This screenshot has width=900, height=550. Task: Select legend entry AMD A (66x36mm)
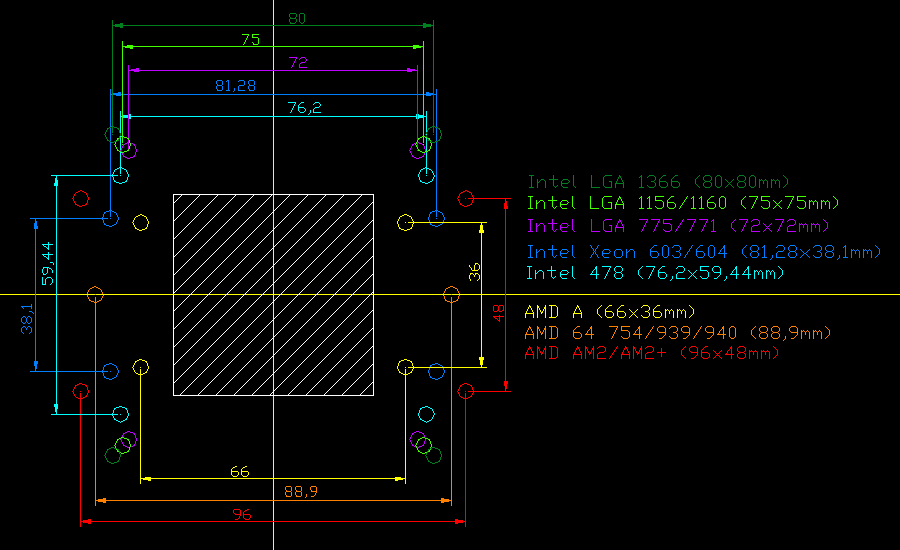(x=610, y=312)
